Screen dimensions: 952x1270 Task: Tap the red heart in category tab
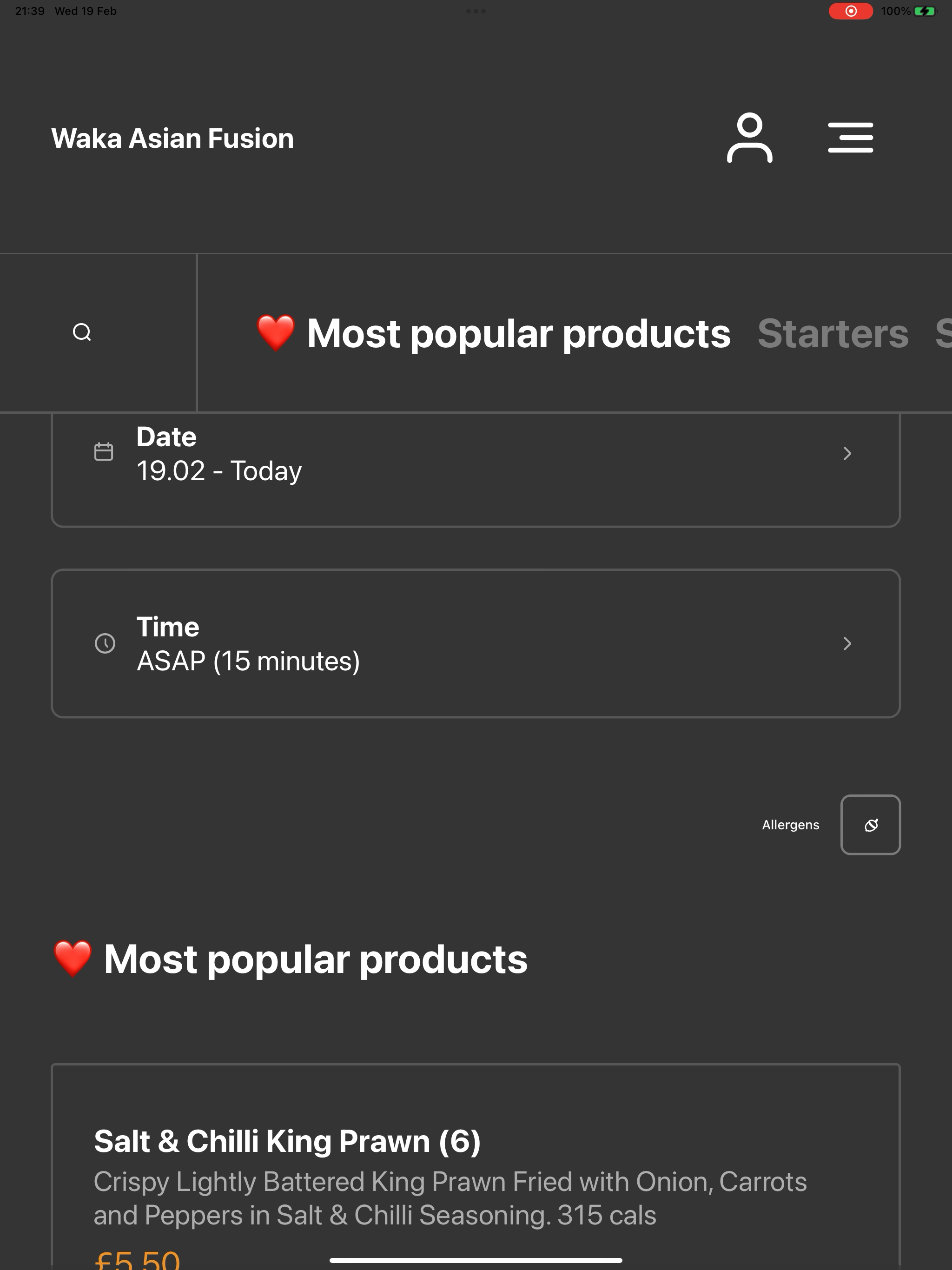click(276, 333)
